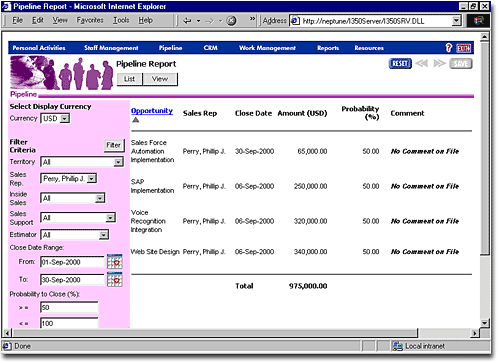Click the blue RESET button icon
The image size is (500, 363).
pos(400,63)
